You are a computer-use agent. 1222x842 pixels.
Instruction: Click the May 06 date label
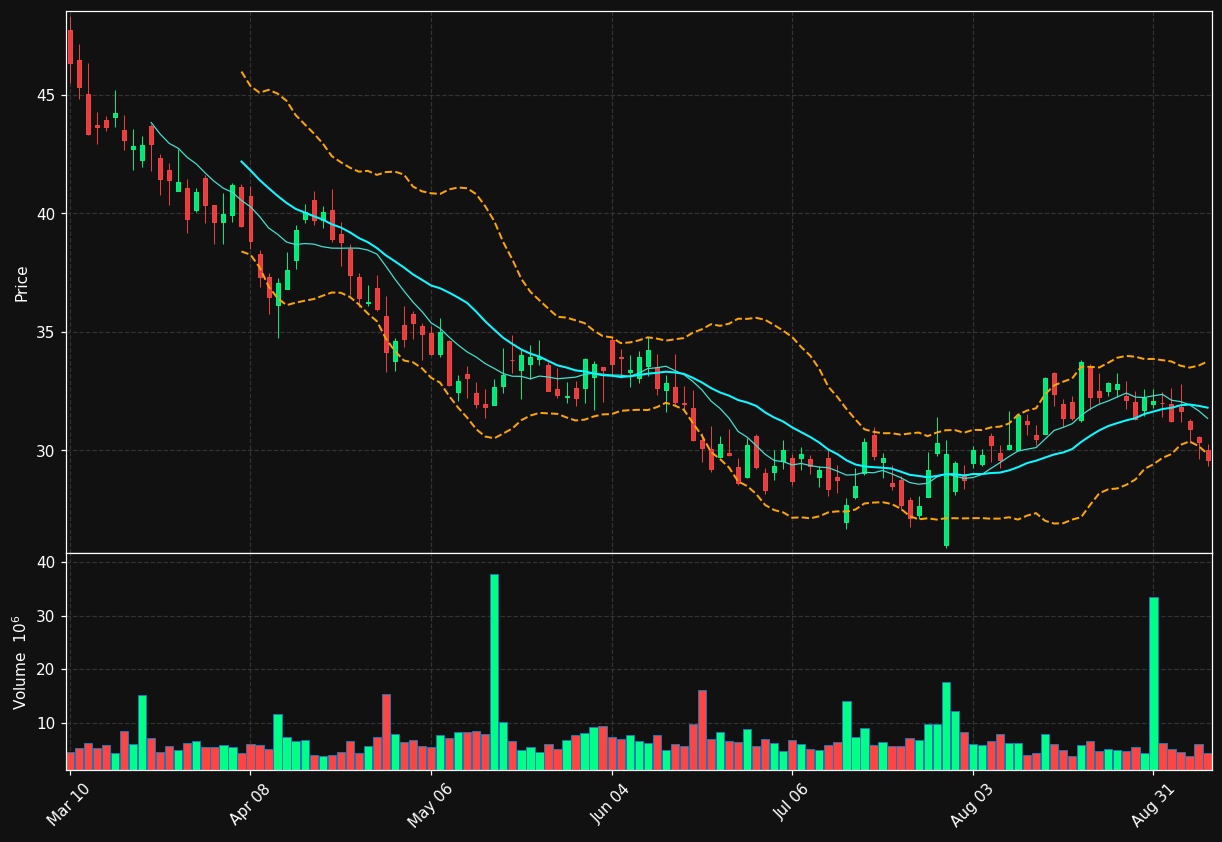click(x=431, y=803)
